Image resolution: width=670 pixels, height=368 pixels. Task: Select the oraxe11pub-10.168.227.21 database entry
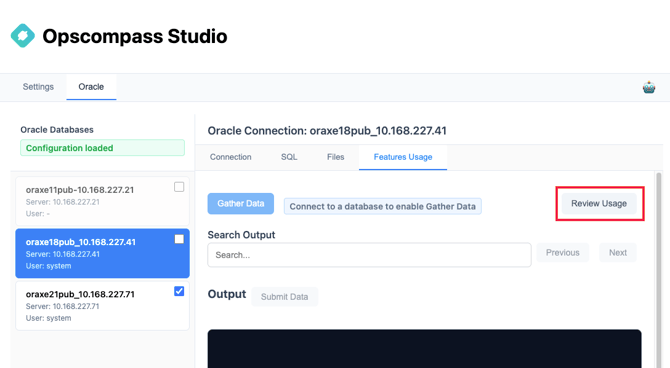tap(103, 201)
